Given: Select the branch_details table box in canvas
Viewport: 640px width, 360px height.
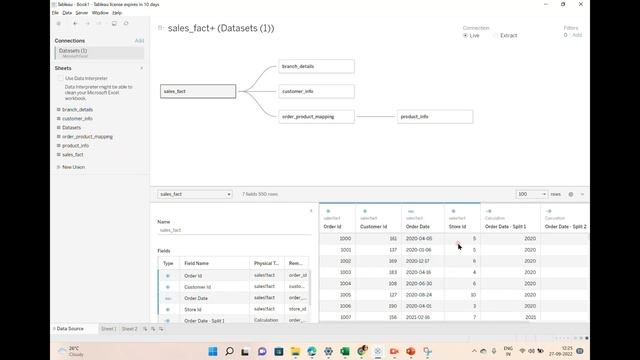Looking at the screenshot, I should coord(316,66).
